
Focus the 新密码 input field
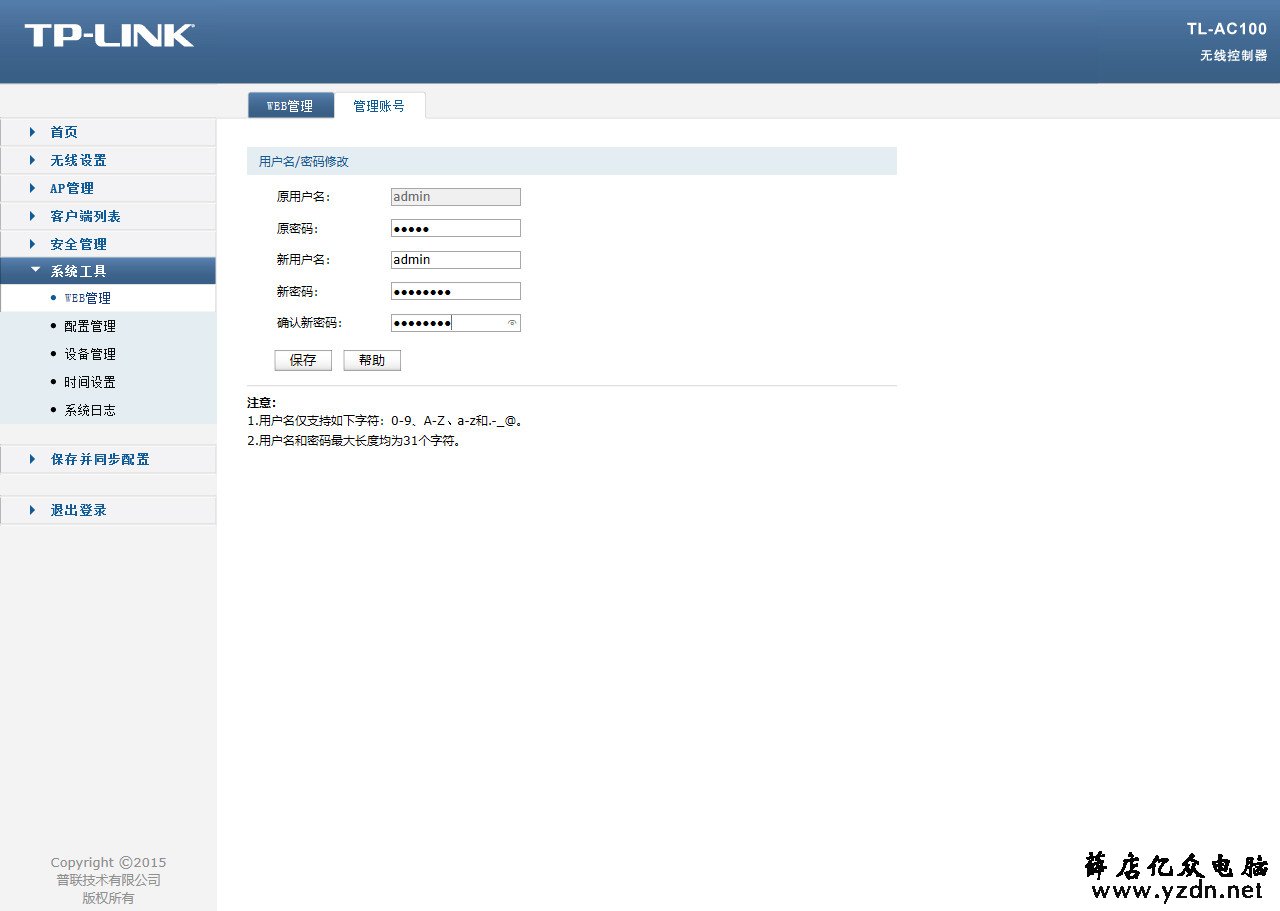pos(456,291)
